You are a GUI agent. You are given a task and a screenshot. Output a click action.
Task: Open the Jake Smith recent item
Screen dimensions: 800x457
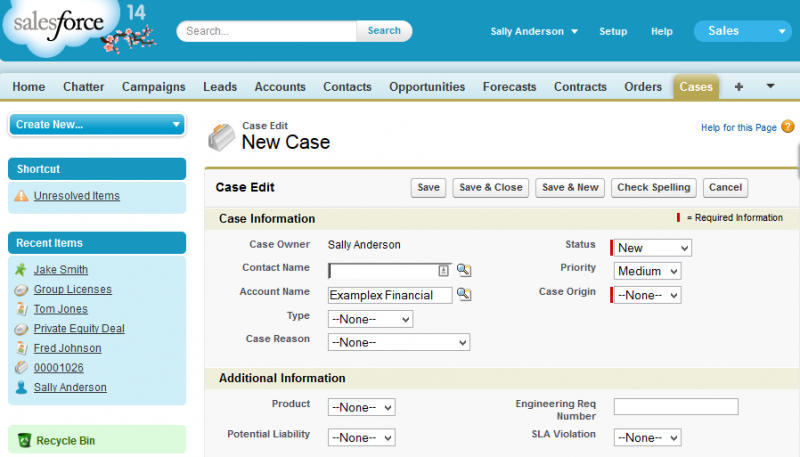coord(61,270)
